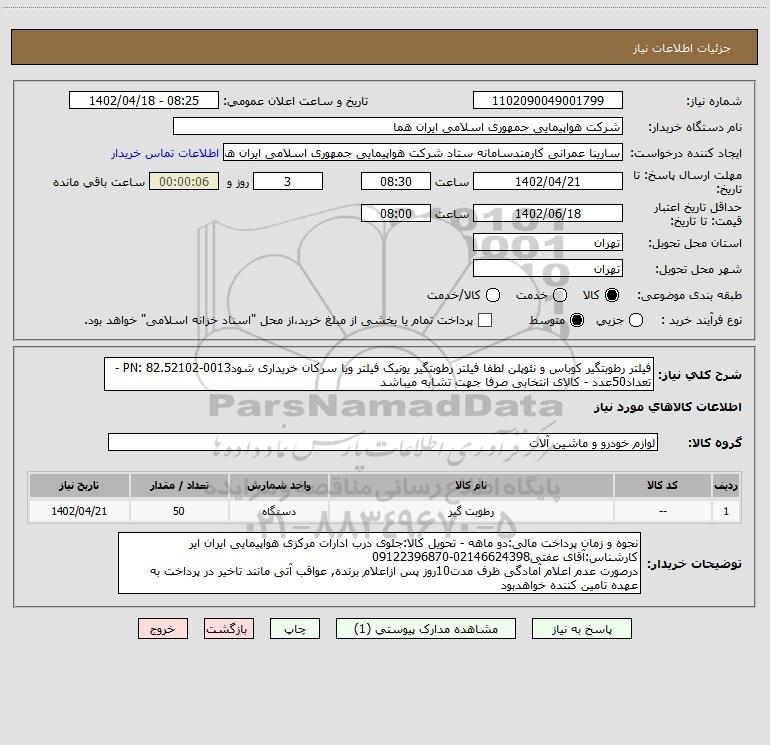Click the response deadline date 1402/04/21 field
Screen dimensions: 770x745
click(x=548, y=181)
